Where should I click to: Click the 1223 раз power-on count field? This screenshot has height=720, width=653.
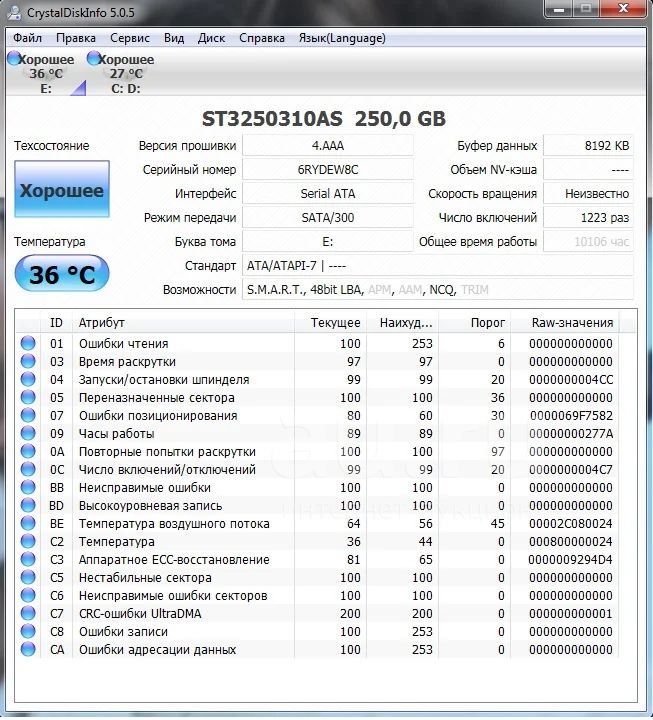(589, 217)
